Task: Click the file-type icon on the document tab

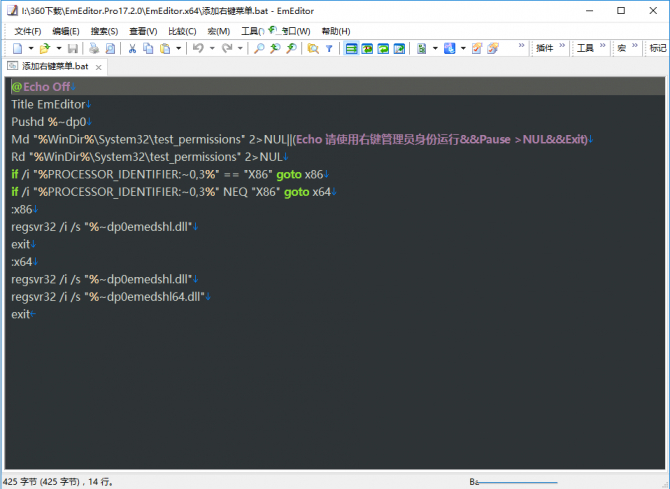Action: pyautogui.click(x=12, y=66)
